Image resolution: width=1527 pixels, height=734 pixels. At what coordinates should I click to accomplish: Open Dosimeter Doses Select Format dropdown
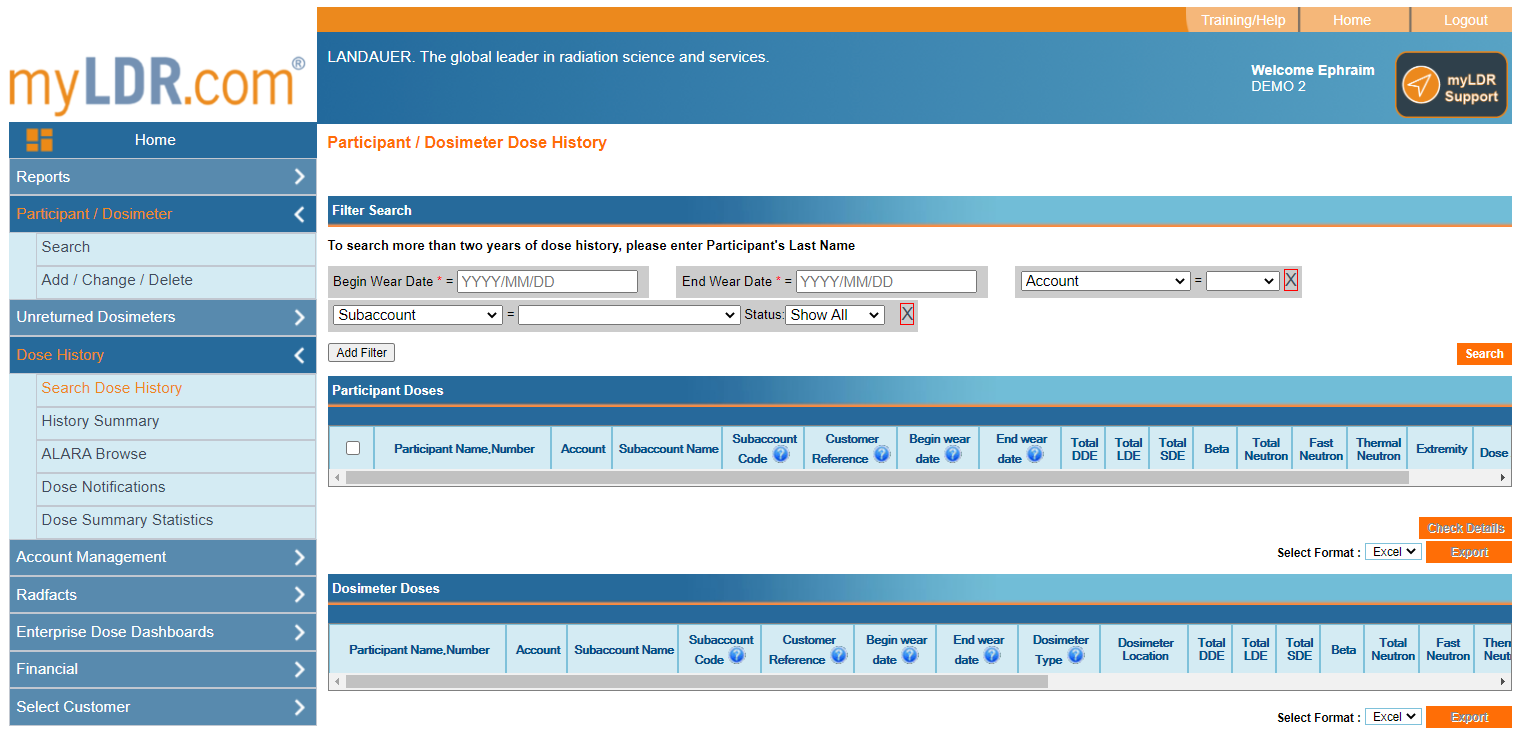(1393, 717)
